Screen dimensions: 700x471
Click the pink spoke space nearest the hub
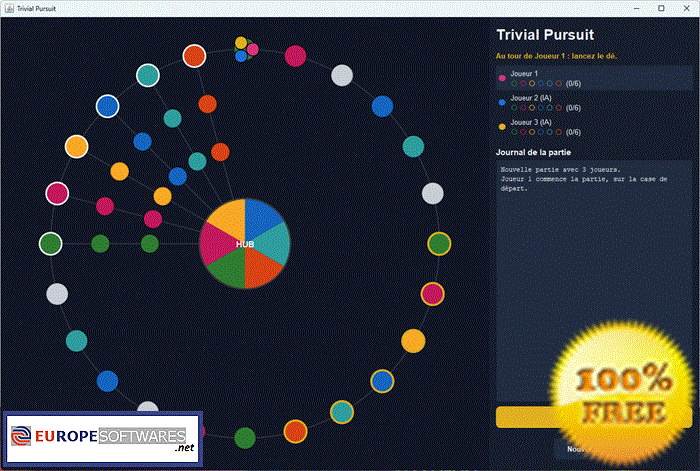[153, 219]
